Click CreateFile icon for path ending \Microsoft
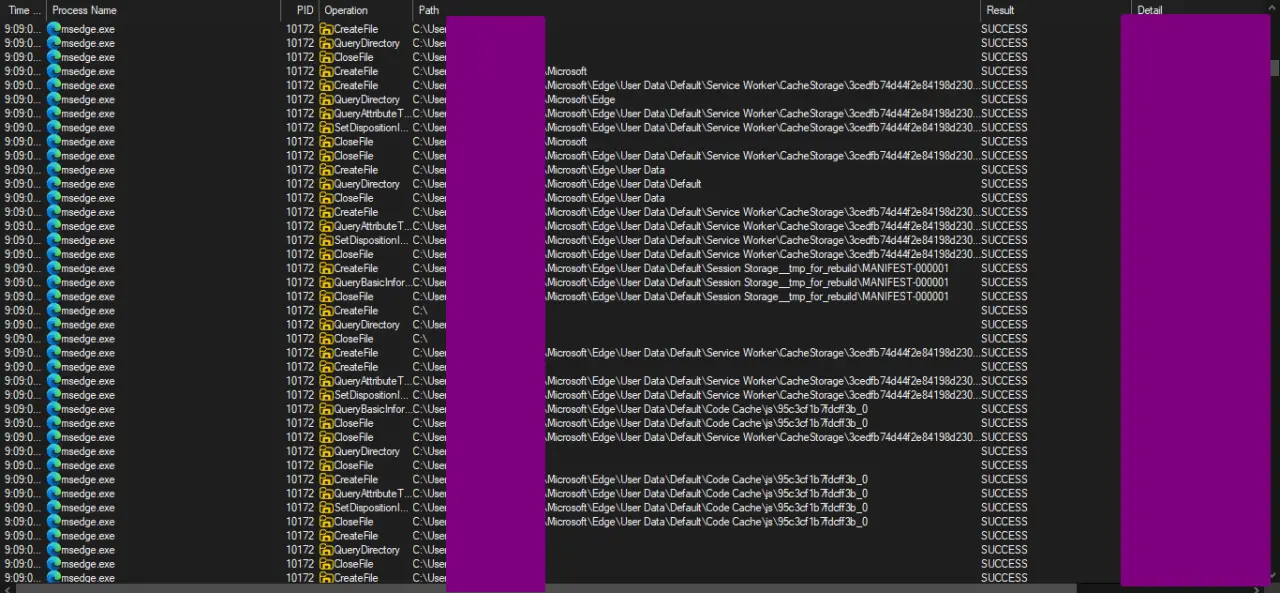The height and width of the screenshot is (593, 1280). pyautogui.click(x=325, y=72)
